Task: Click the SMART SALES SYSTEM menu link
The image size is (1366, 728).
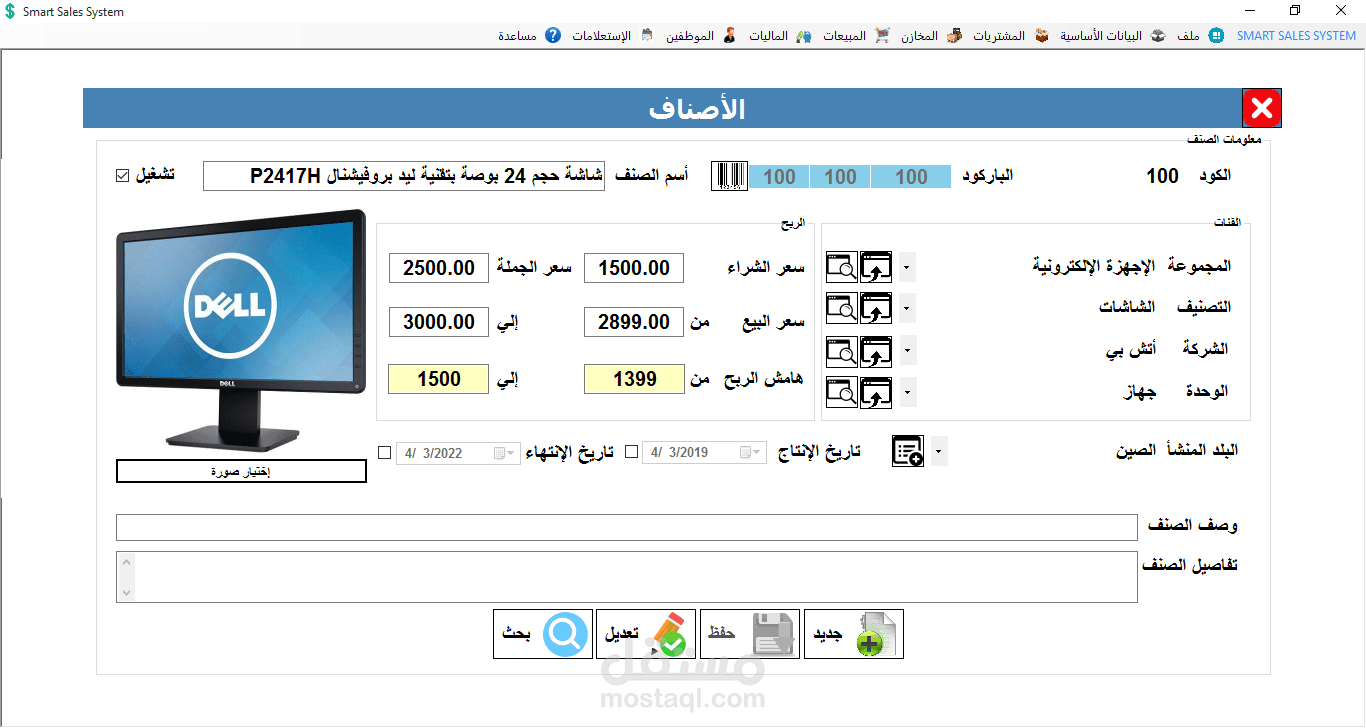Action: click(x=1296, y=36)
